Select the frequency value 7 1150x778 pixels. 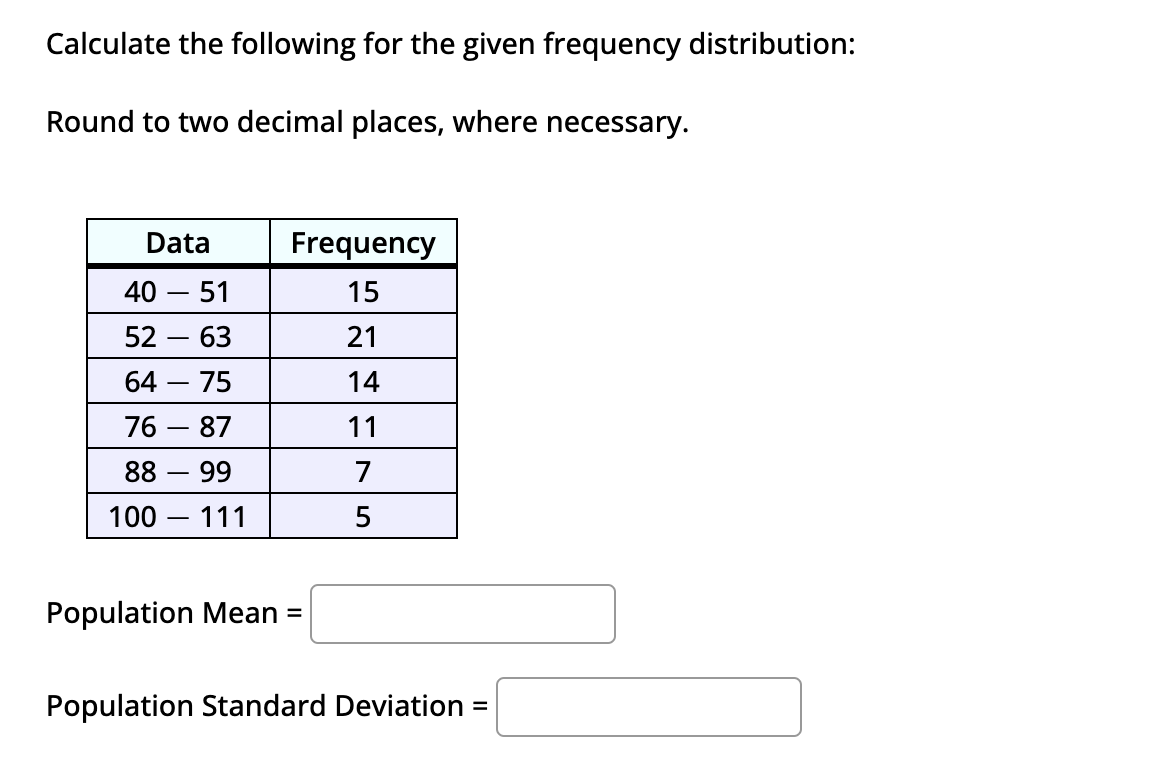click(x=362, y=471)
